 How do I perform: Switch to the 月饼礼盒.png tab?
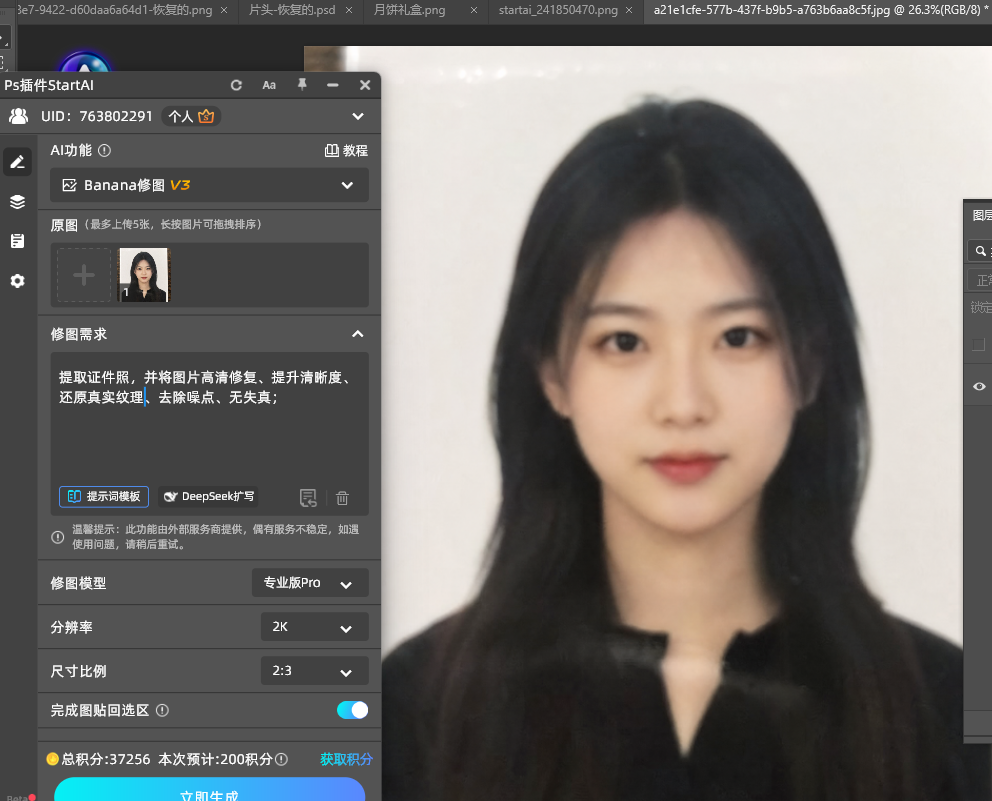[x=409, y=10]
